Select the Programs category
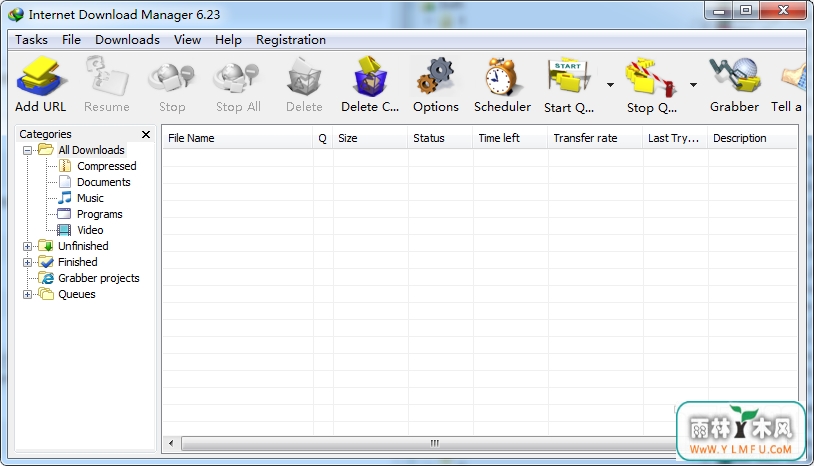 coord(99,214)
